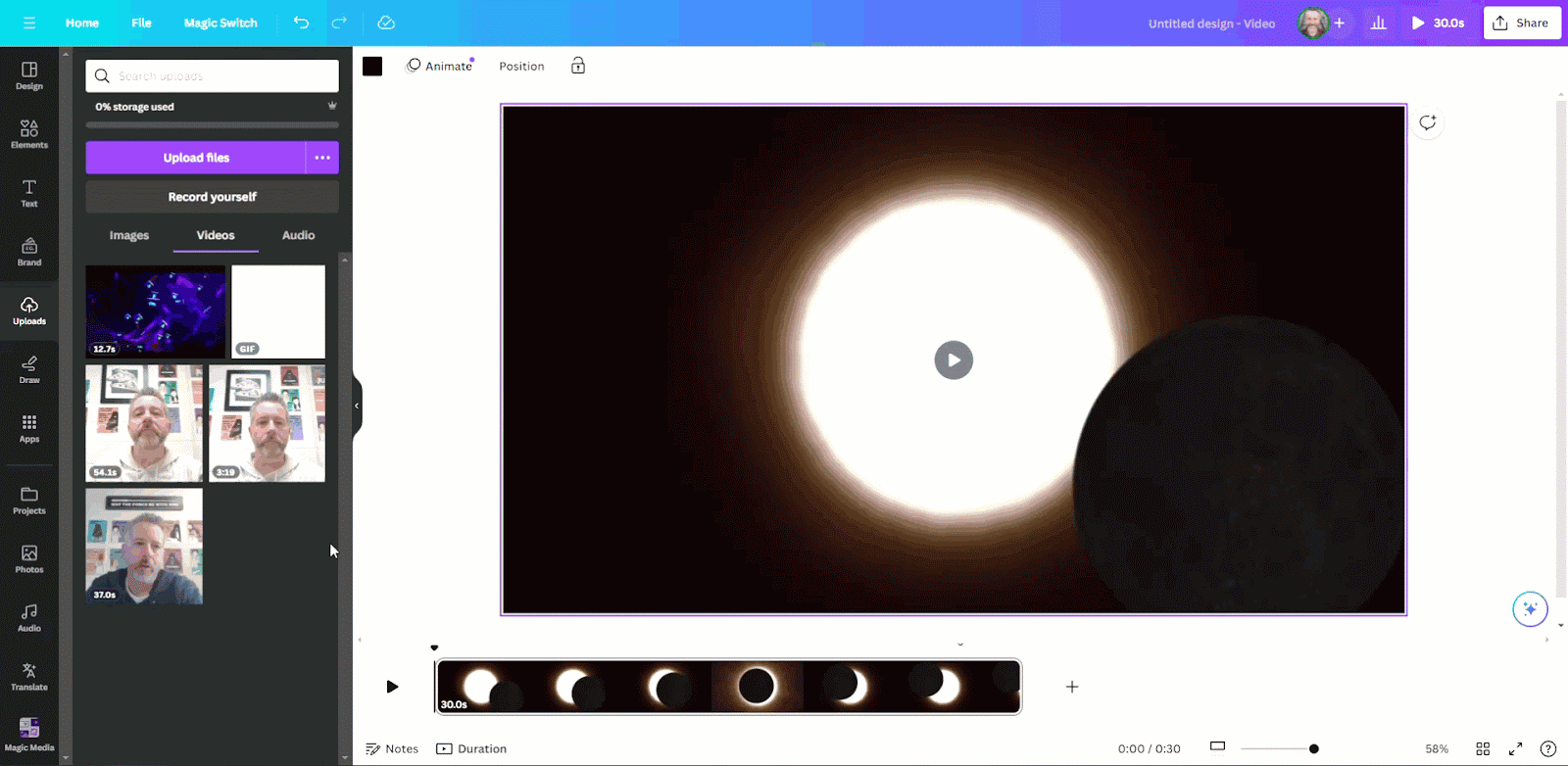This screenshot has height=766, width=1568.
Task: Click the Record yourself button
Action: click(212, 197)
